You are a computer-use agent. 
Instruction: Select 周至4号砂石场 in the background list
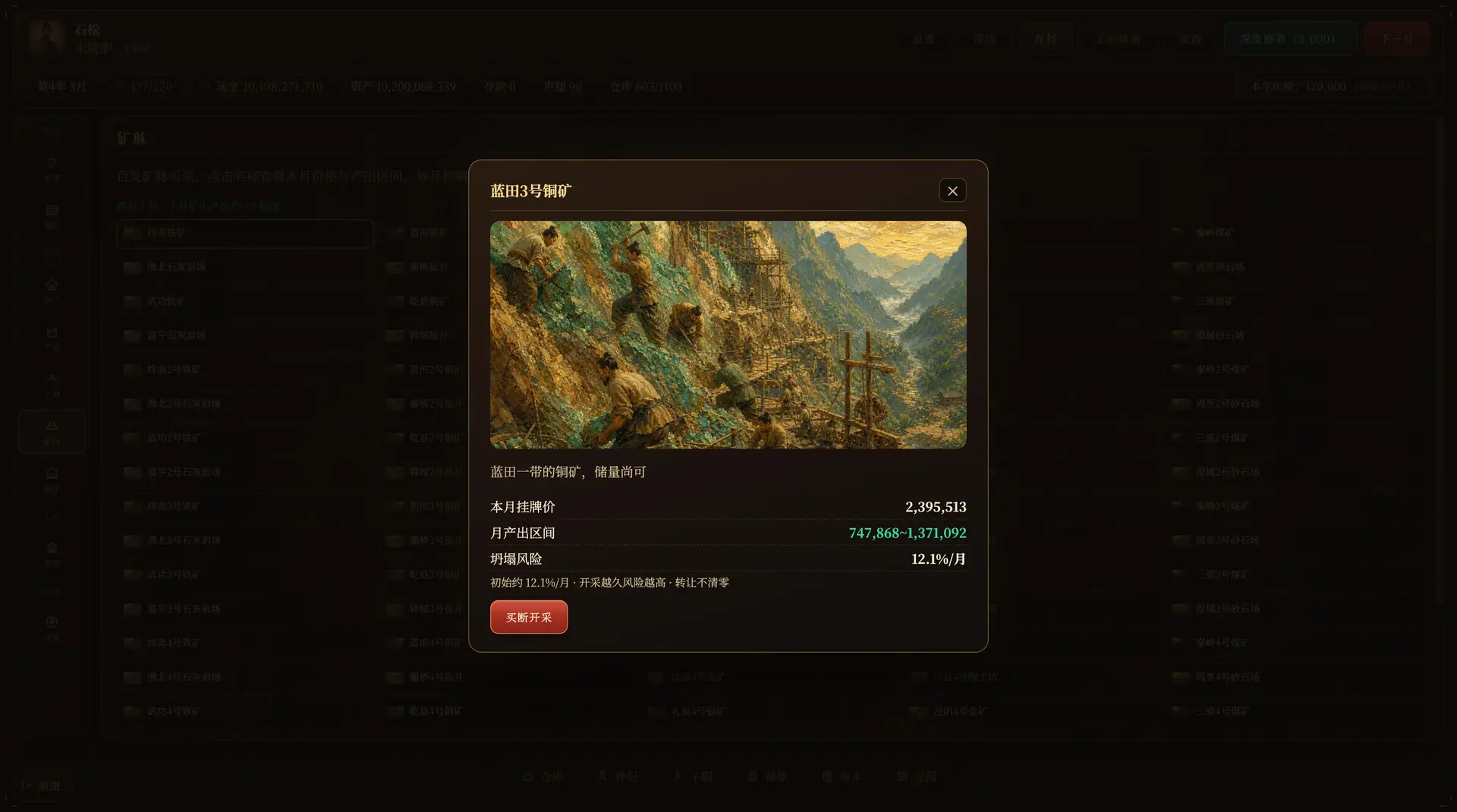click(1293, 677)
